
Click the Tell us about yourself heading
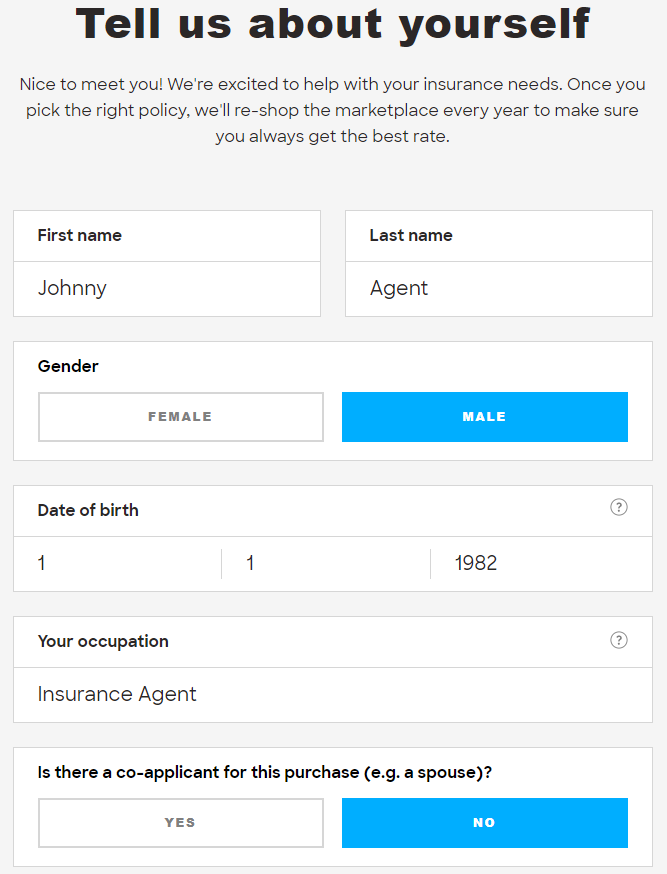tap(333, 24)
